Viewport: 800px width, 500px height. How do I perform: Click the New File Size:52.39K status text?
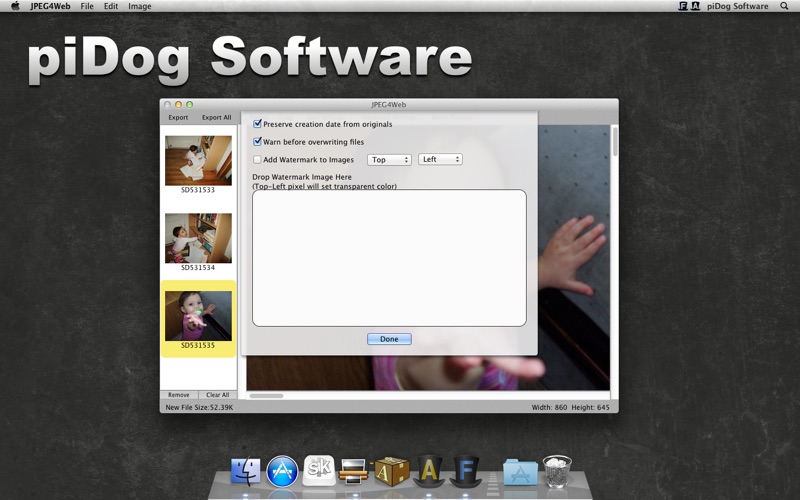click(199, 407)
